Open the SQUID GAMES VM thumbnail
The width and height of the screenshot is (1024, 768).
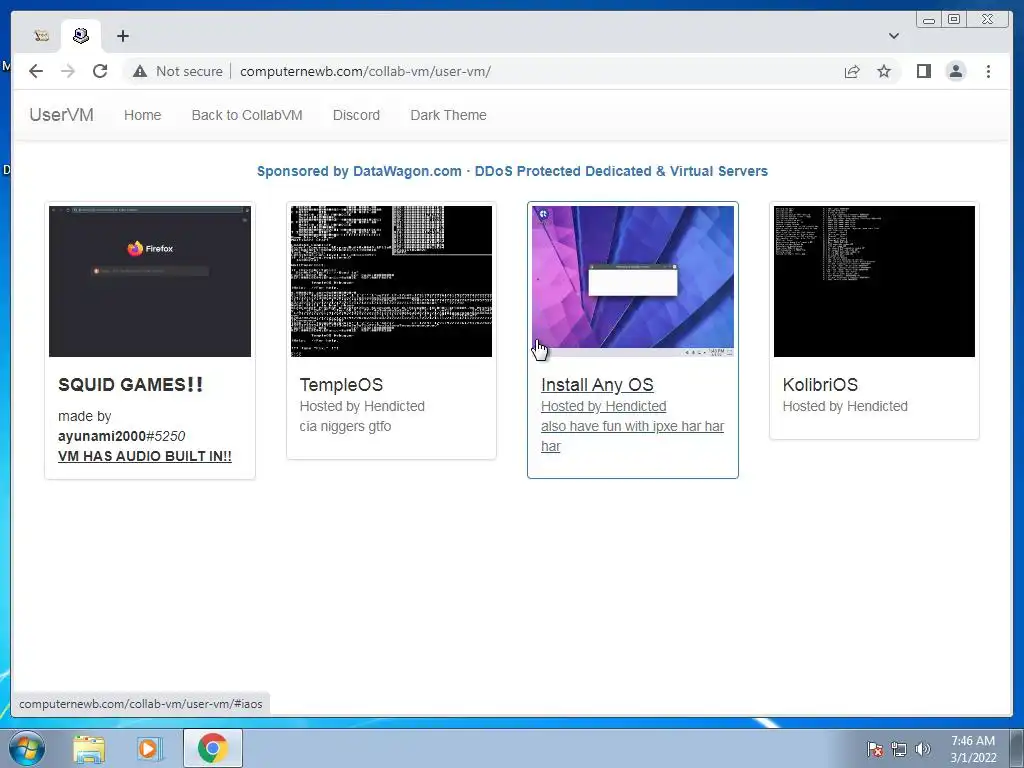[150, 281]
